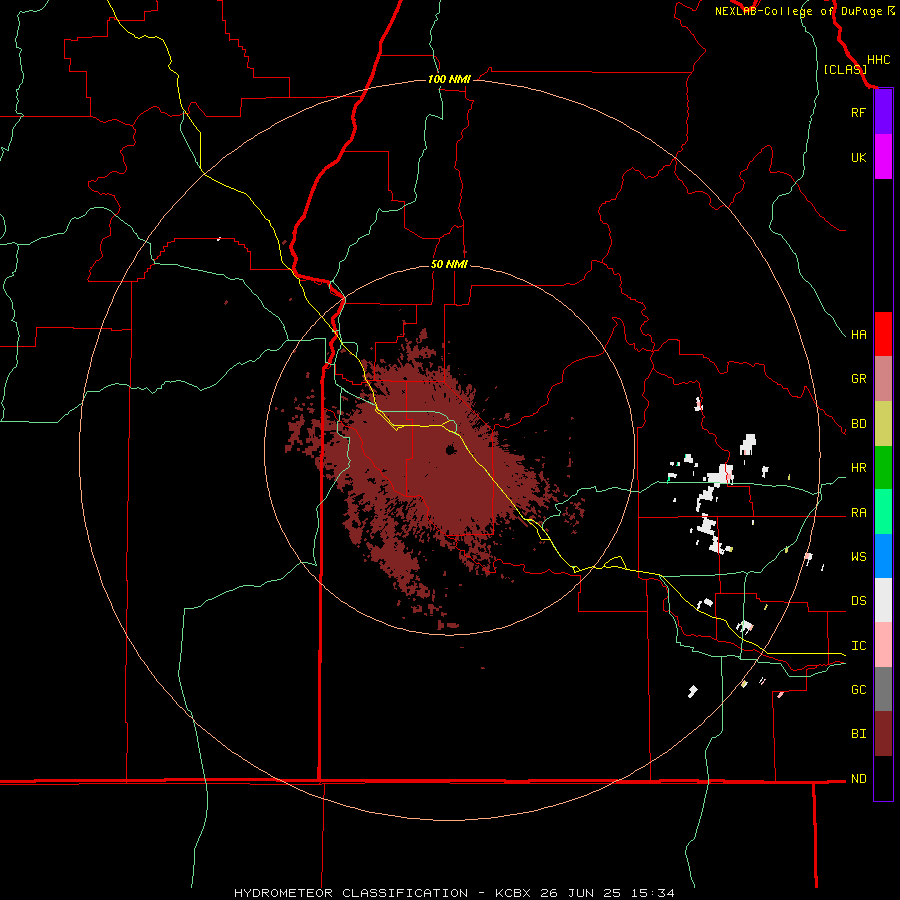
Task: Click the HHC product code label
Action: pyautogui.click(x=878, y=60)
